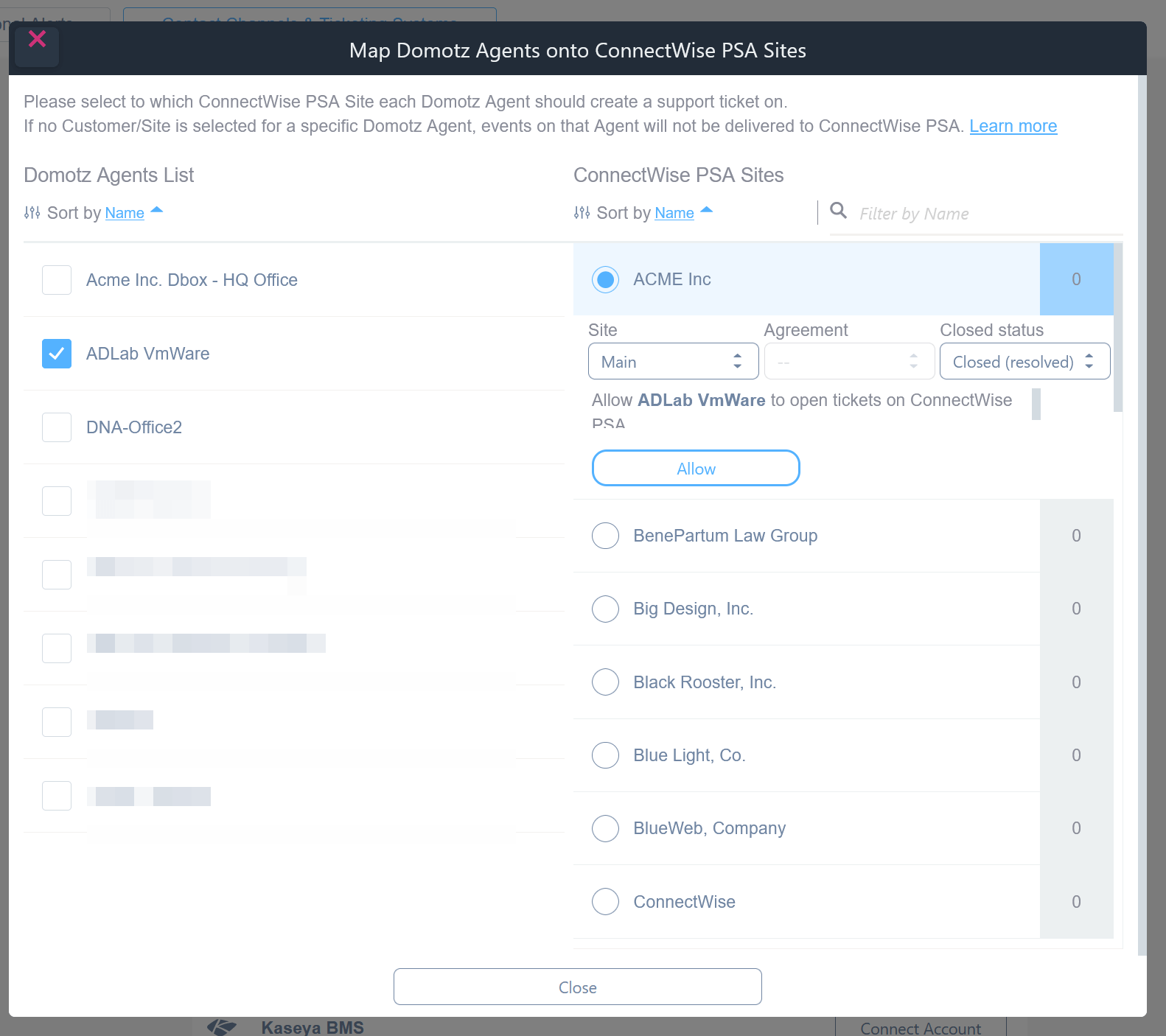The image size is (1166, 1036).
Task: Open the Closed status dropdown
Action: pos(1024,361)
